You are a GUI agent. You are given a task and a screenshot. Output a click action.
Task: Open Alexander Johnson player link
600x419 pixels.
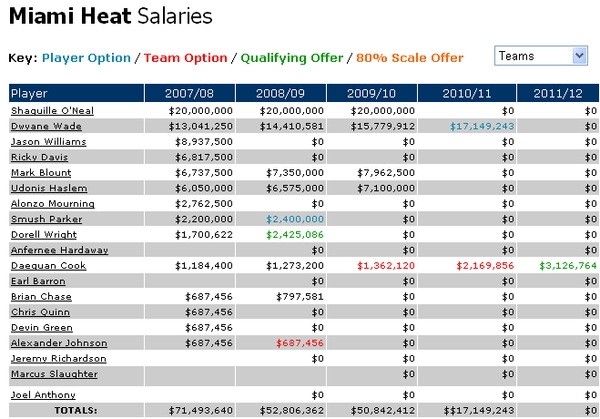pyautogui.click(x=59, y=343)
